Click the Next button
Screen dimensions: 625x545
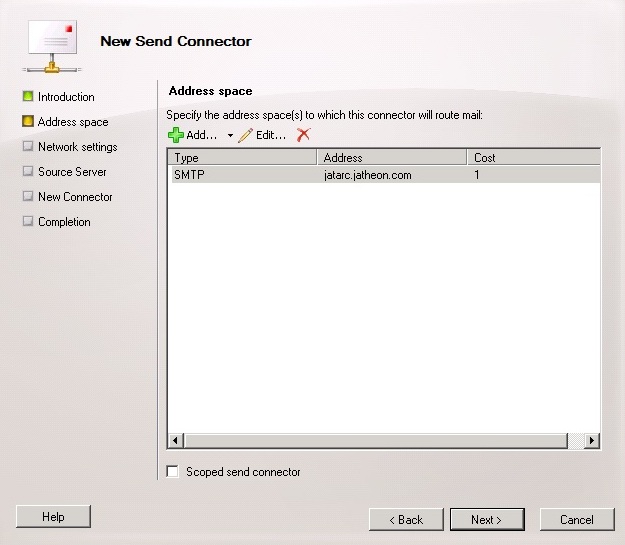pos(487,519)
